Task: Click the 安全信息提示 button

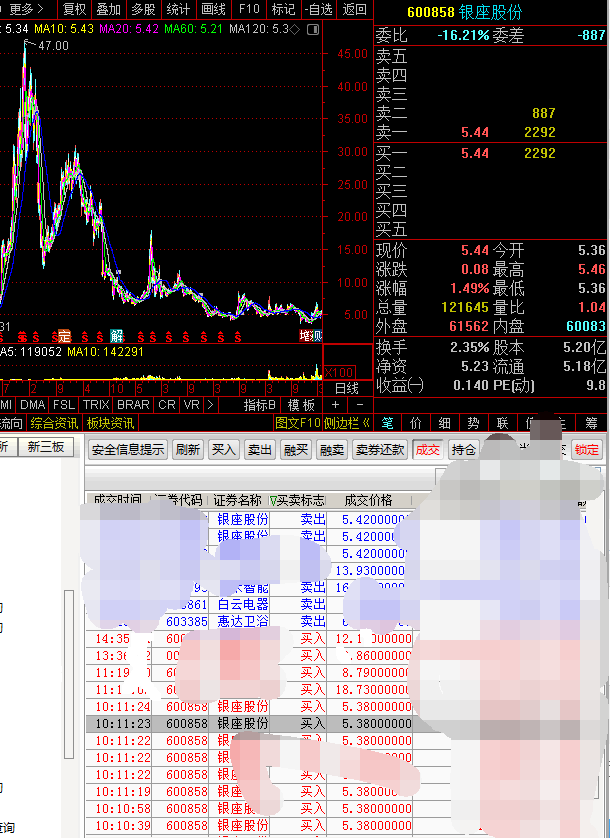Action: [x=128, y=450]
